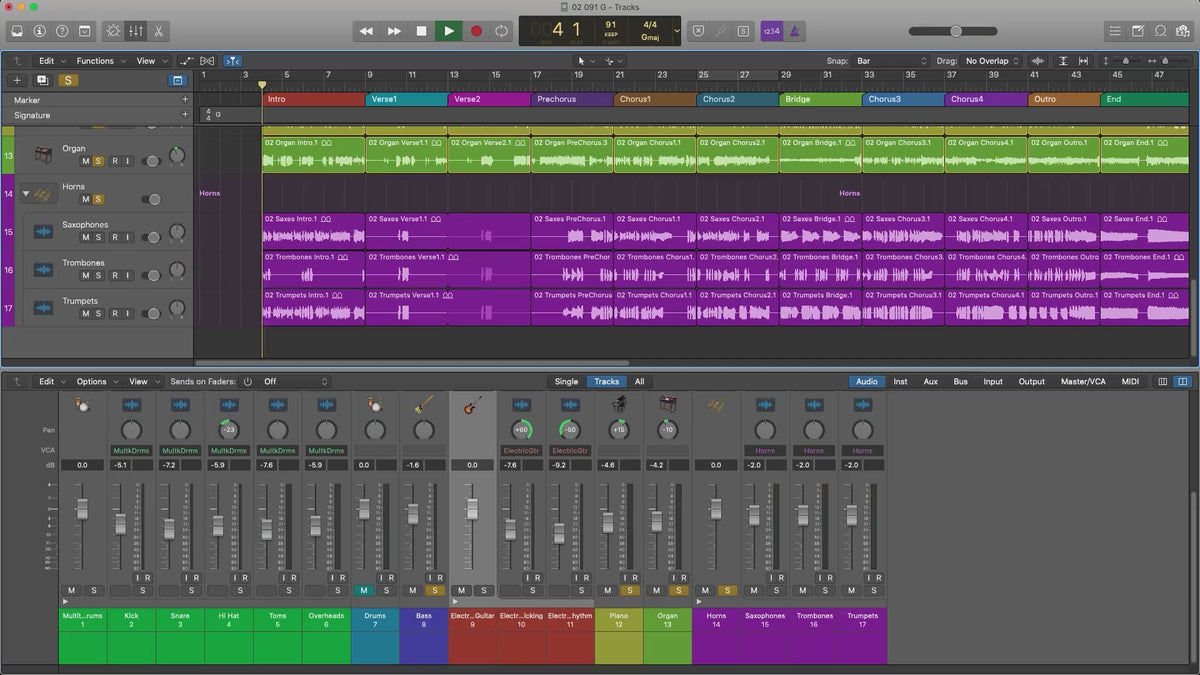Toggle the Mixer button in control bar
Screen dimensions: 1200x675
point(137,31)
